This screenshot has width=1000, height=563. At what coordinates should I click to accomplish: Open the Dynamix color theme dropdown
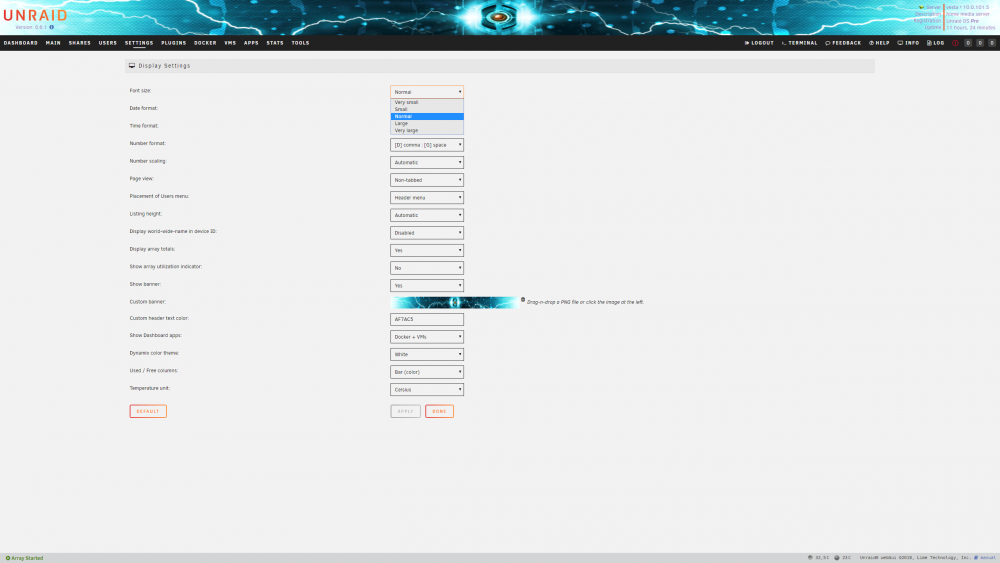(427, 354)
